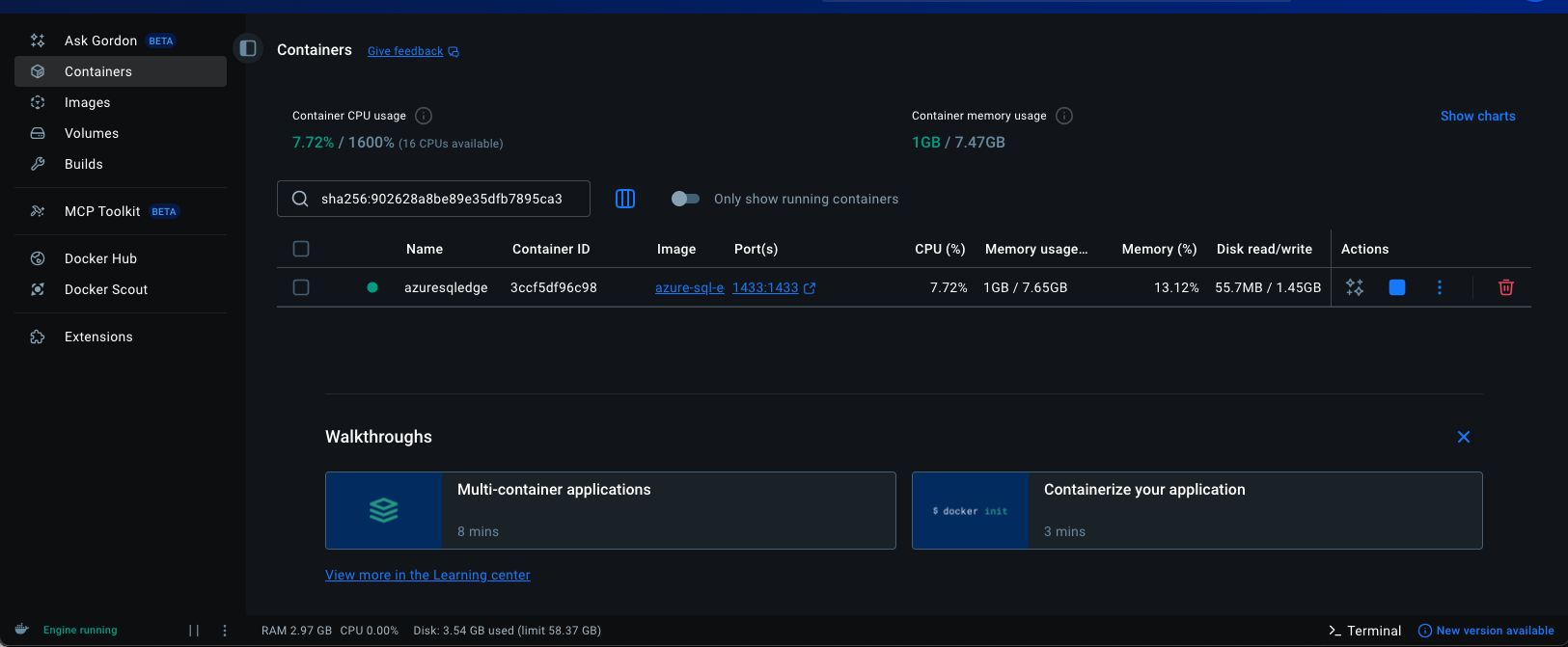Click the container search field
The width and height of the screenshot is (1568, 647).
tap(433, 199)
